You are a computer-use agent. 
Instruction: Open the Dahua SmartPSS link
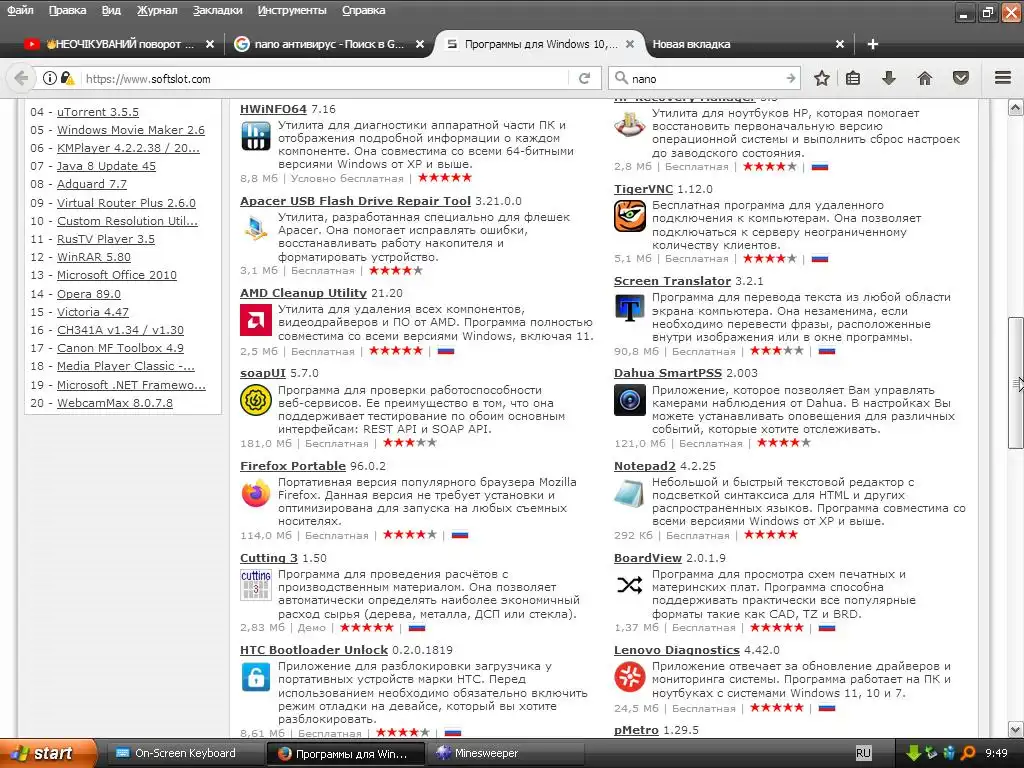(667, 374)
